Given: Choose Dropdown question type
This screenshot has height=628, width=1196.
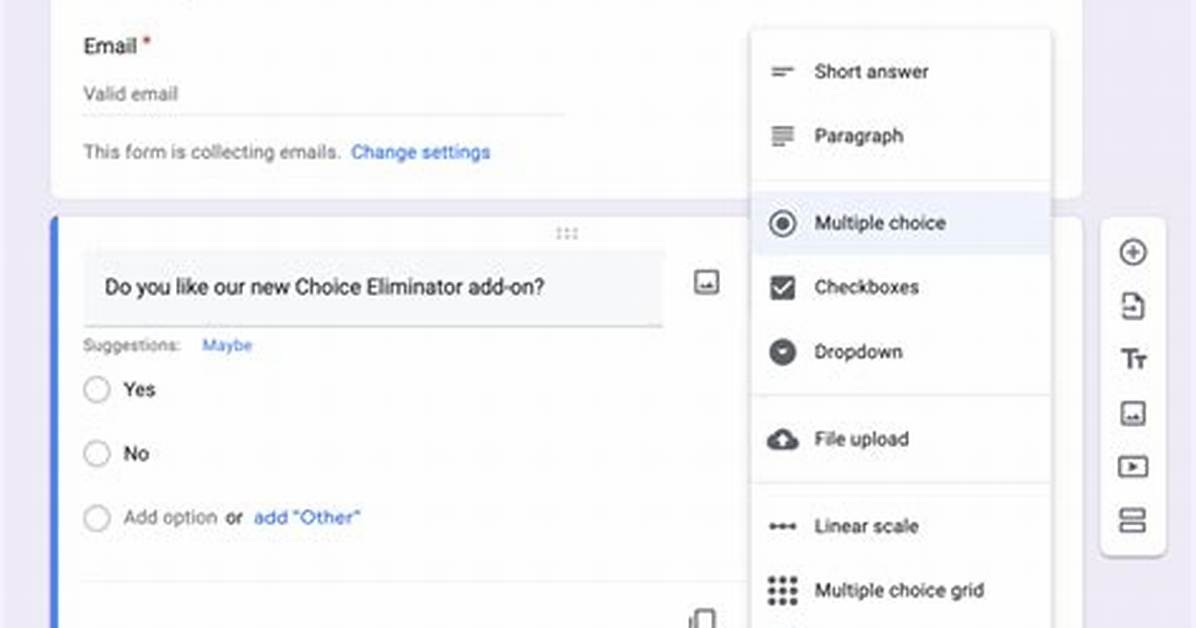Looking at the screenshot, I should coord(901,352).
